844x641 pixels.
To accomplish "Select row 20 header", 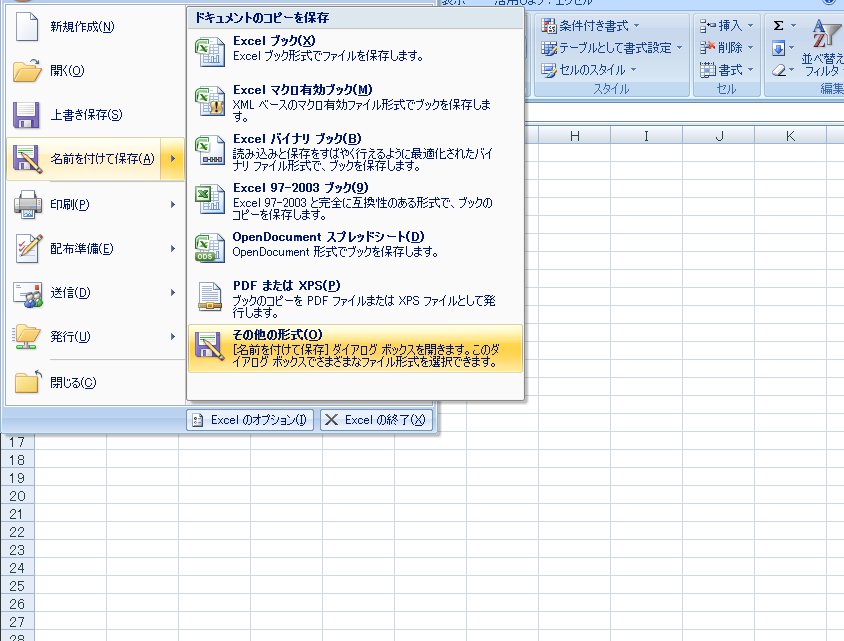I will [17, 496].
